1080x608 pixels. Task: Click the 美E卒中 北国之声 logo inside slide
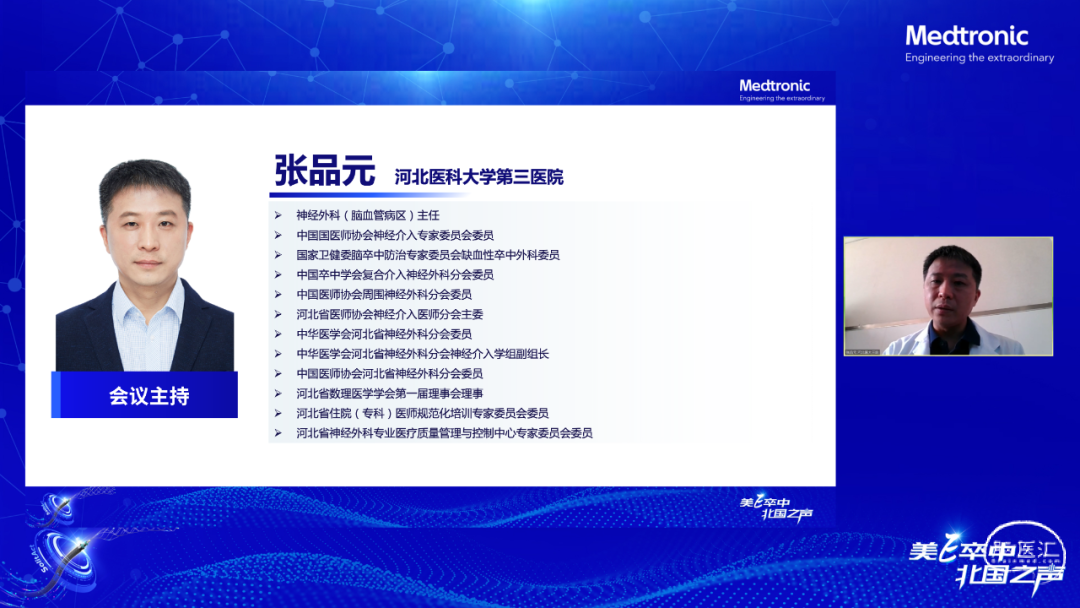tap(775, 508)
